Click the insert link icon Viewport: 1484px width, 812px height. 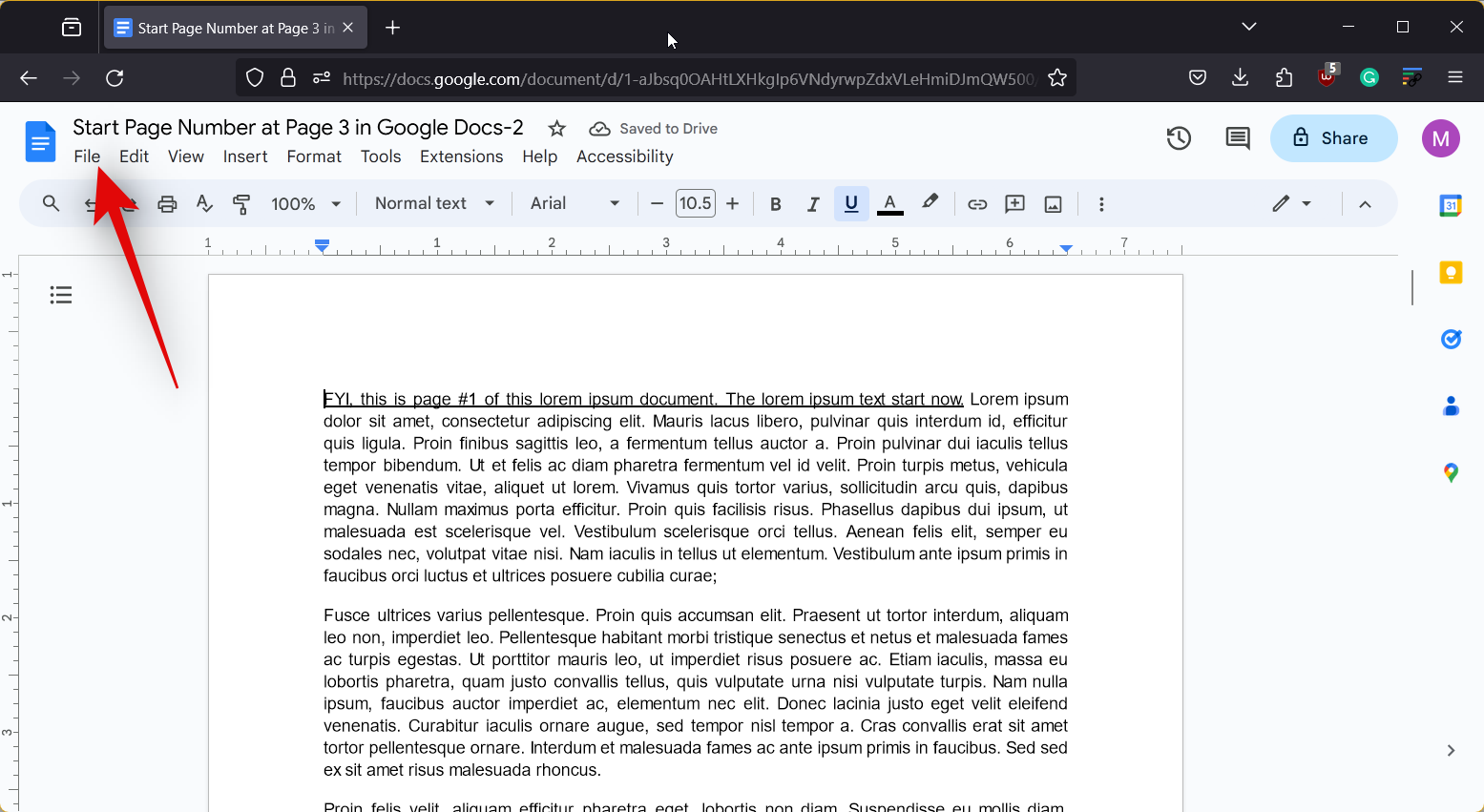tap(977, 204)
